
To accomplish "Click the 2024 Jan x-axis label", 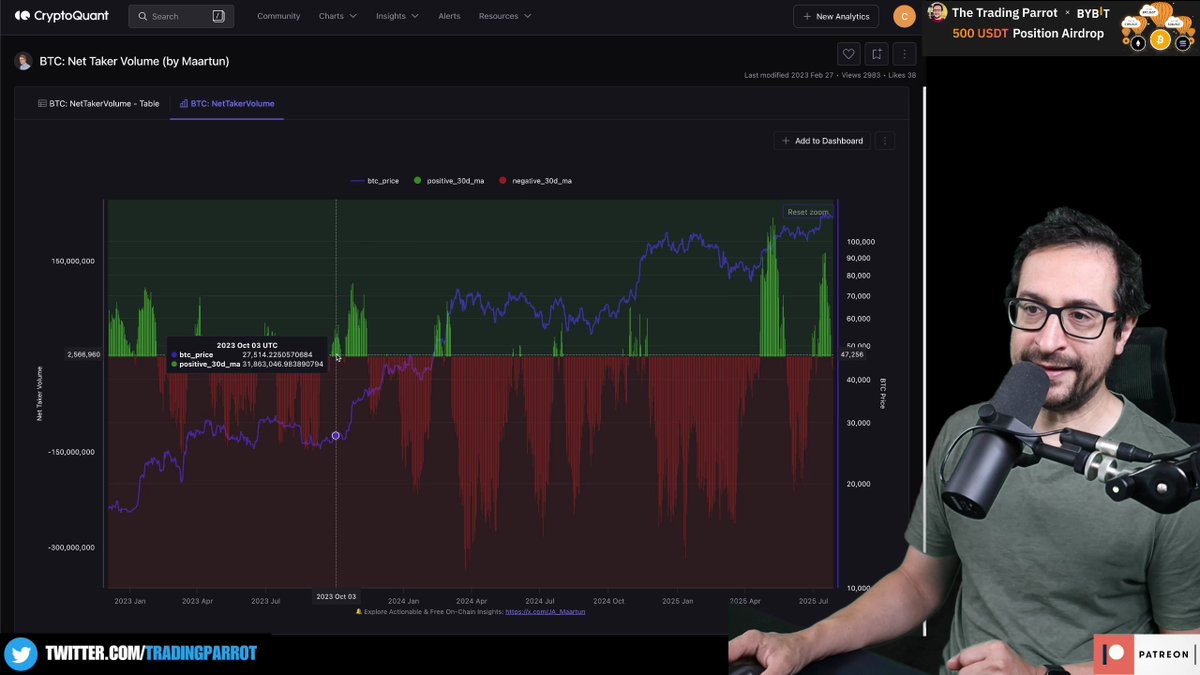I will [x=403, y=601].
